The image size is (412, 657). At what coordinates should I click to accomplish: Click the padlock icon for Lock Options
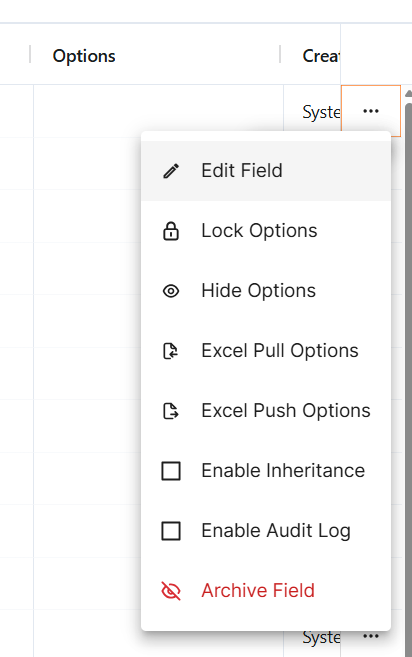tap(171, 231)
